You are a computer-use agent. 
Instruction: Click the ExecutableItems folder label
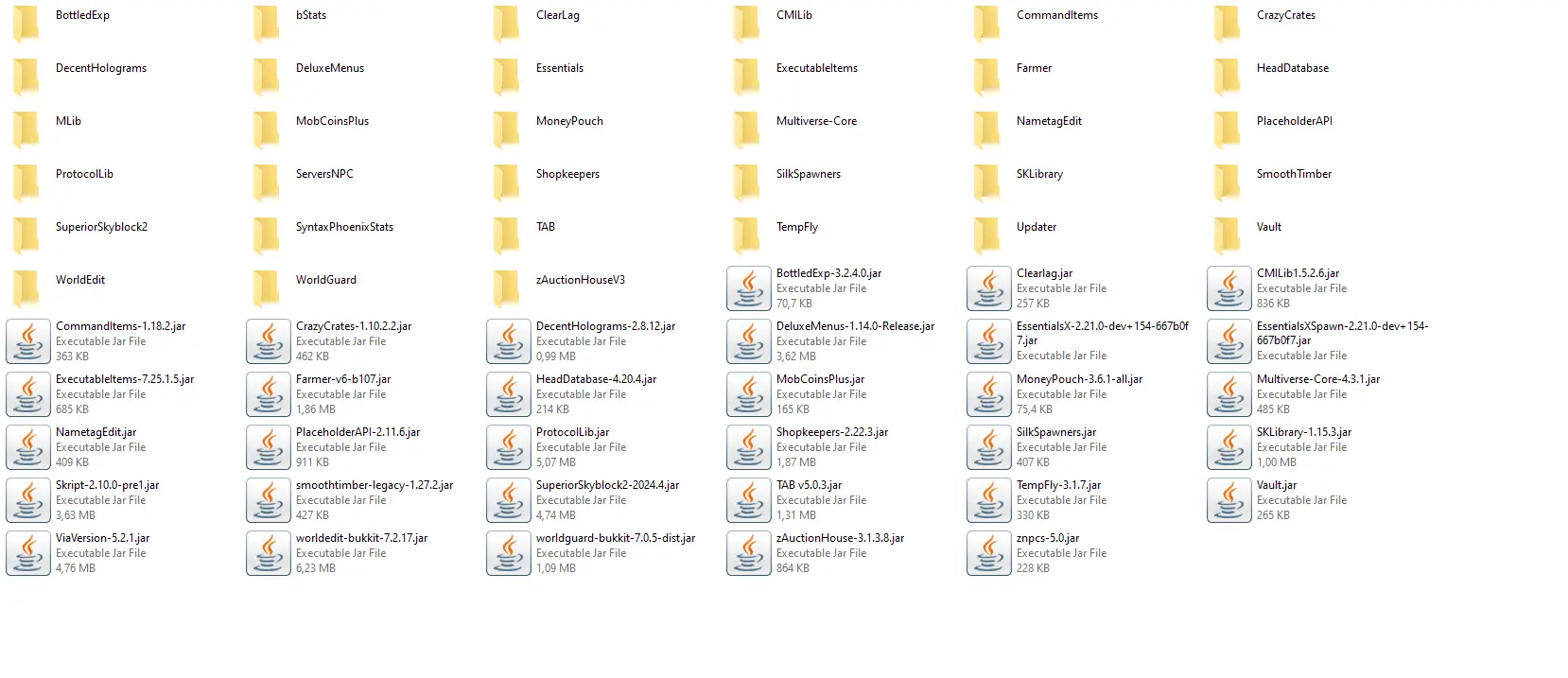[817, 68]
